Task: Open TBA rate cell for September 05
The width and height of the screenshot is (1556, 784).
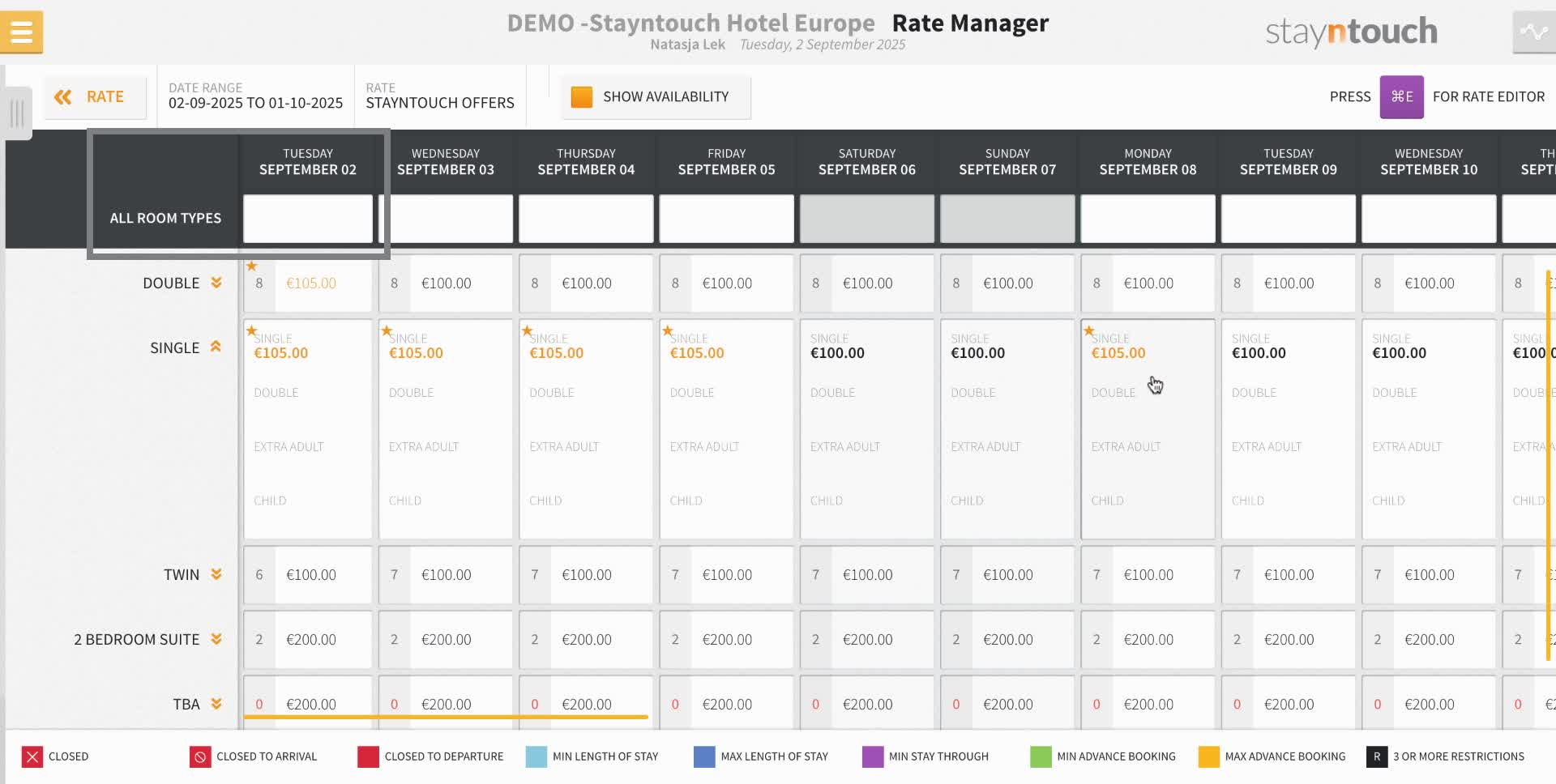Action: pyautogui.click(x=727, y=703)
